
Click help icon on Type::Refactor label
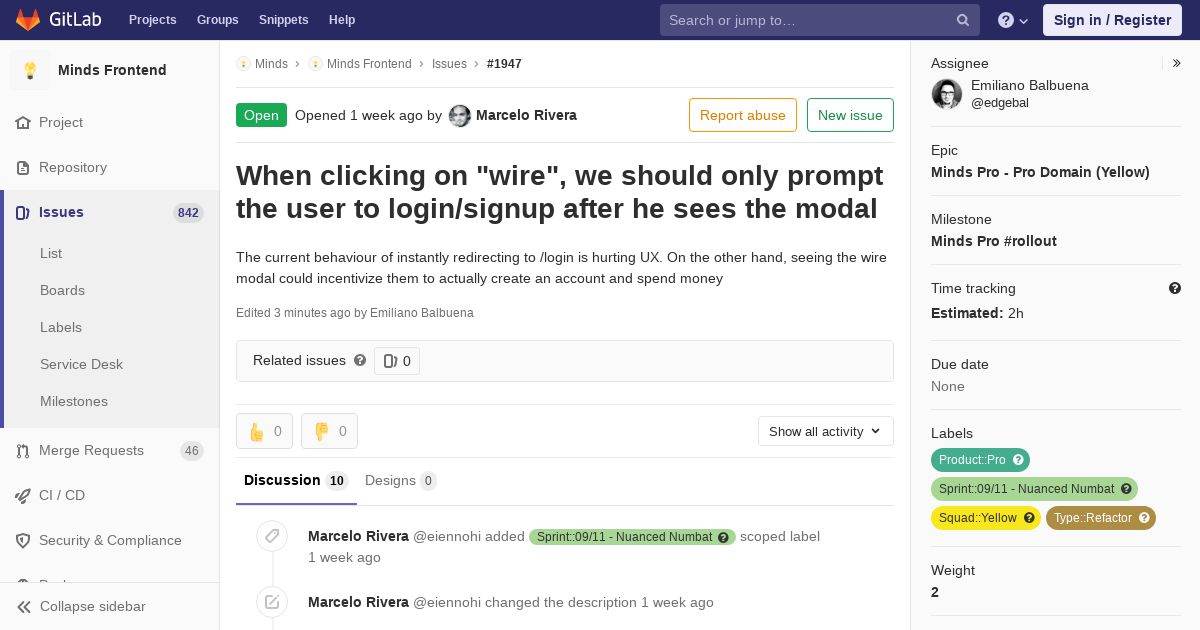[x=1144, y=518]
